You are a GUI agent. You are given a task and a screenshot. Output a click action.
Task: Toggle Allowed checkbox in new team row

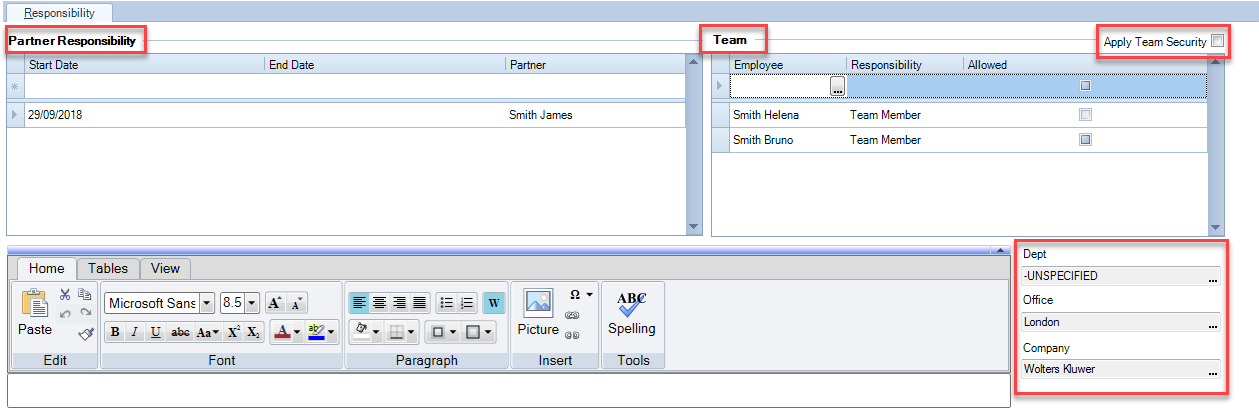[1085, 86]
